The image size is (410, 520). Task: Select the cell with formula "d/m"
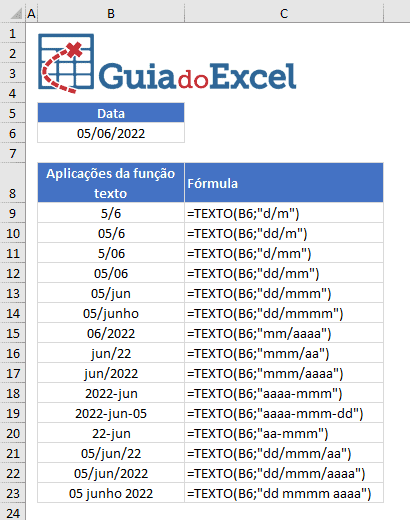(x=284, y=213)
